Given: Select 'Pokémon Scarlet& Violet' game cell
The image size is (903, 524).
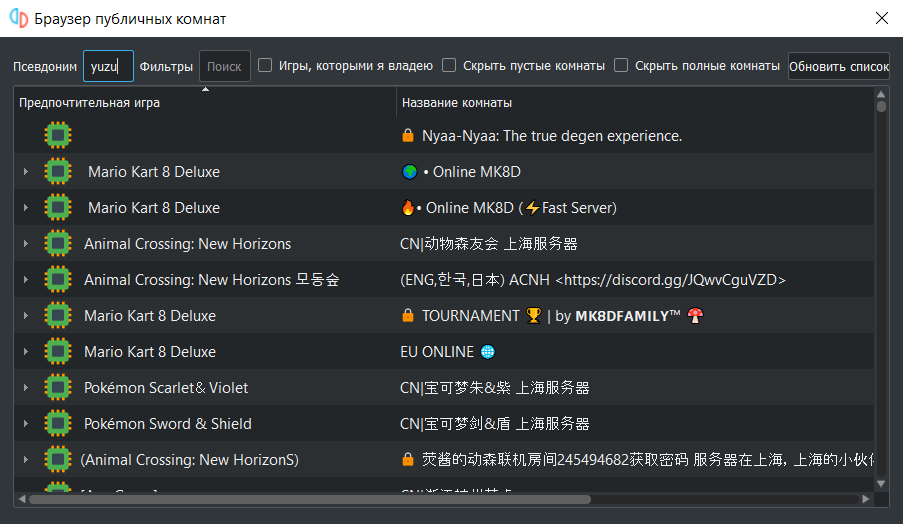Looking at the screenshot, I should click(166, 388).
